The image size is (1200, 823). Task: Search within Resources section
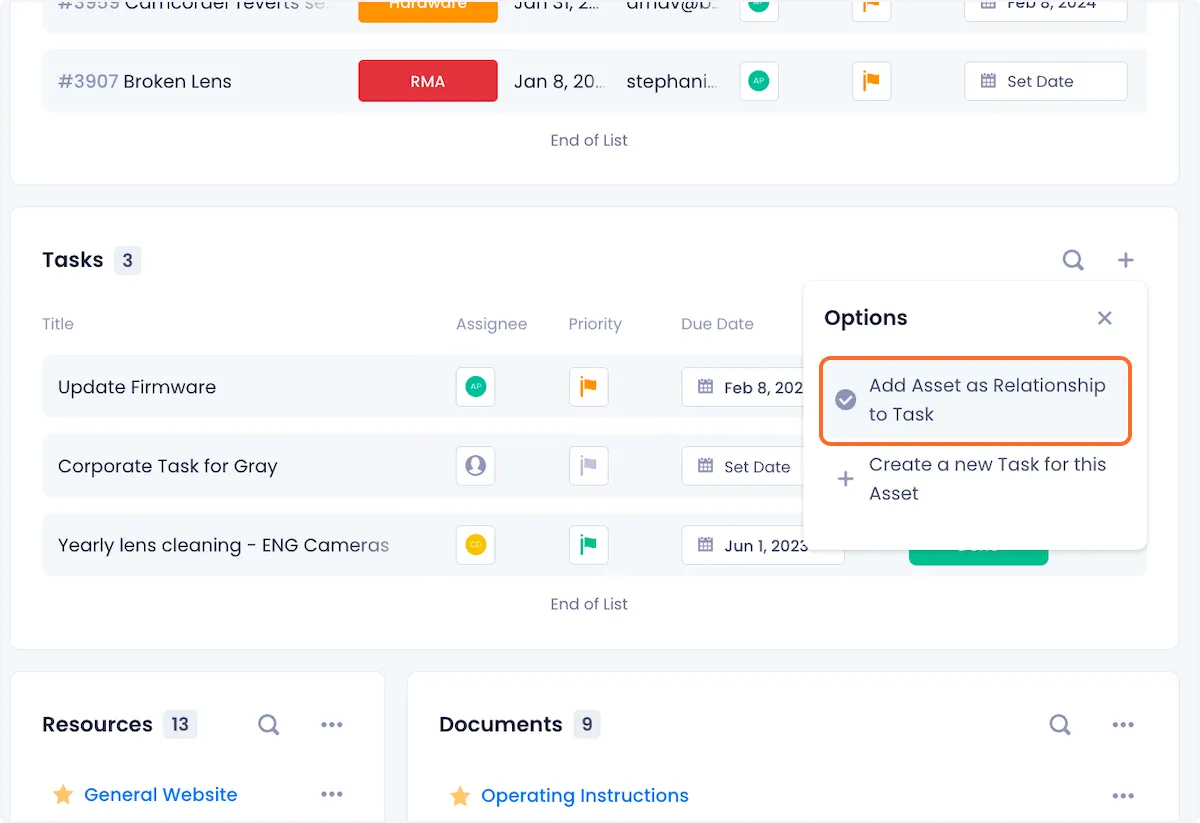(269, 724)
